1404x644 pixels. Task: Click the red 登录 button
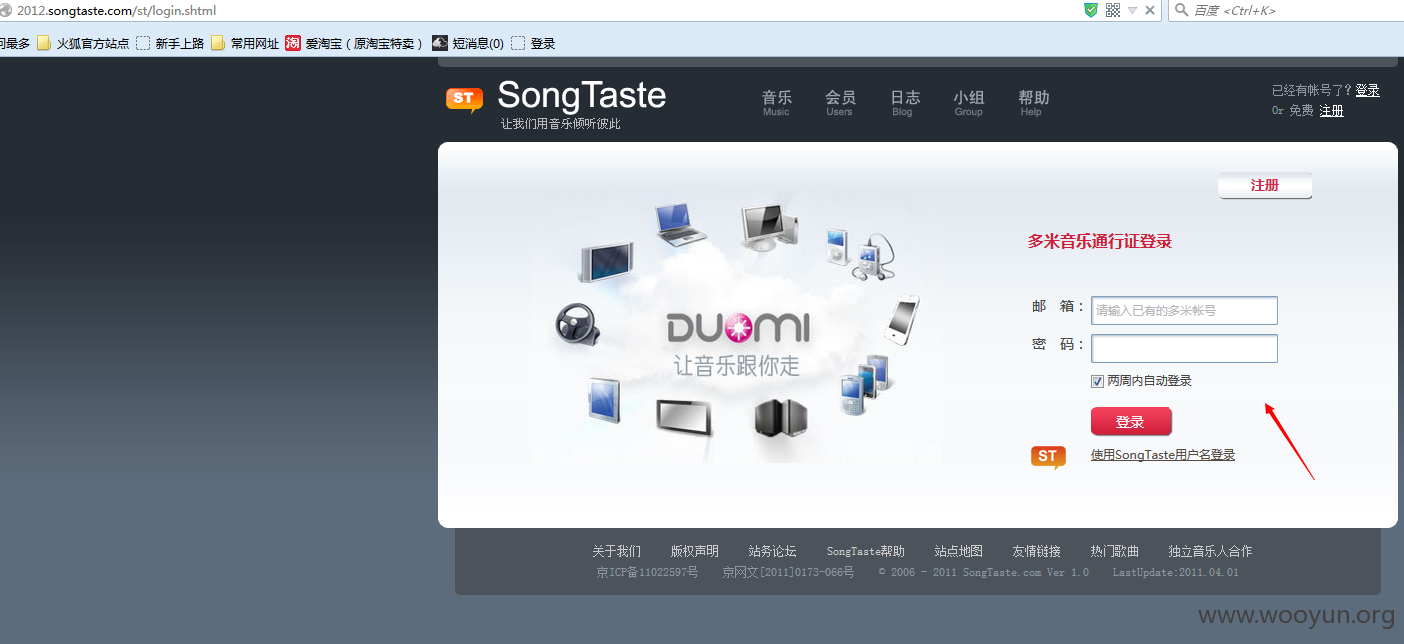coord(1131,421)
